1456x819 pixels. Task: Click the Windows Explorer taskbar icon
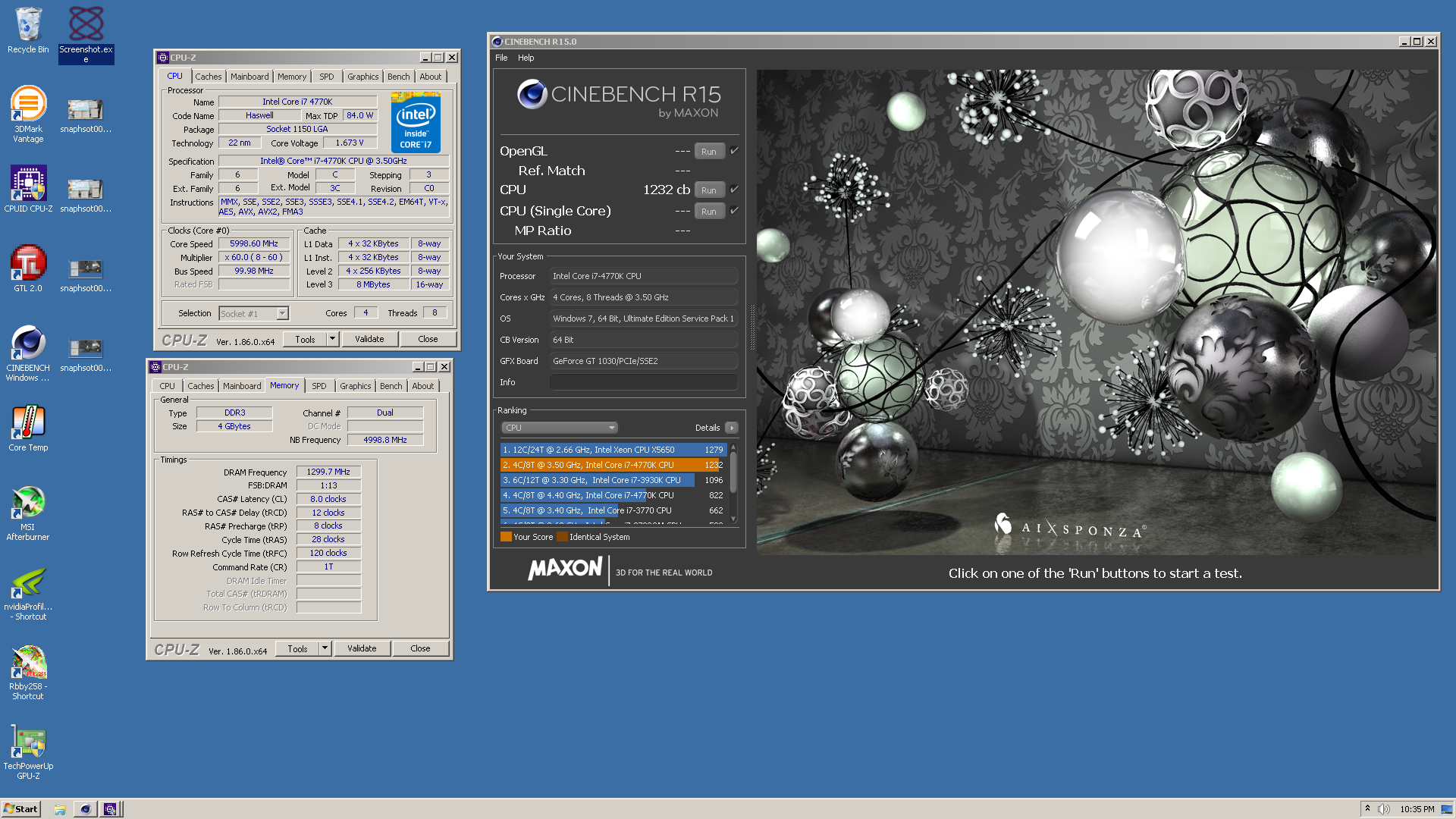[60, 809]
